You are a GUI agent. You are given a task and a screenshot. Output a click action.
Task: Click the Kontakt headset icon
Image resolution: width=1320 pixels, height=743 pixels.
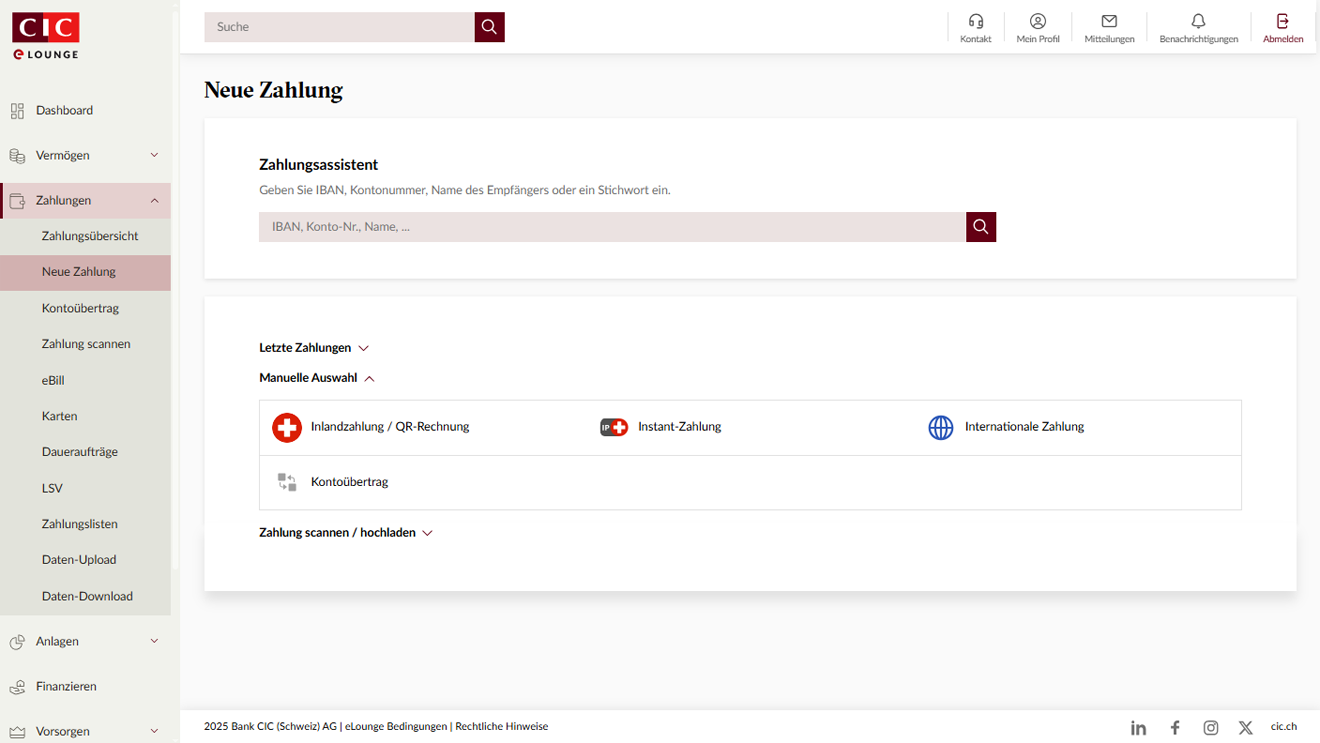975,22
